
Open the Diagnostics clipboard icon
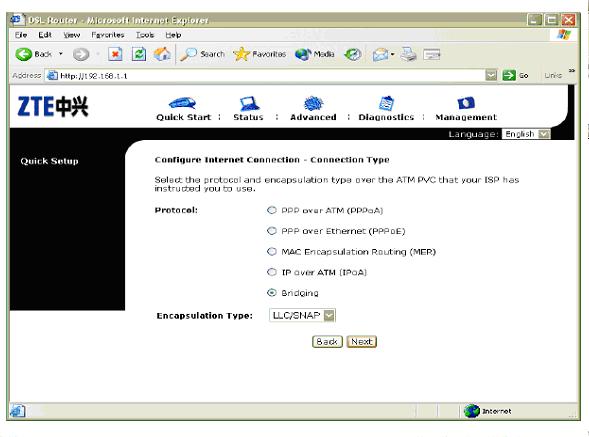click(386, 103)
